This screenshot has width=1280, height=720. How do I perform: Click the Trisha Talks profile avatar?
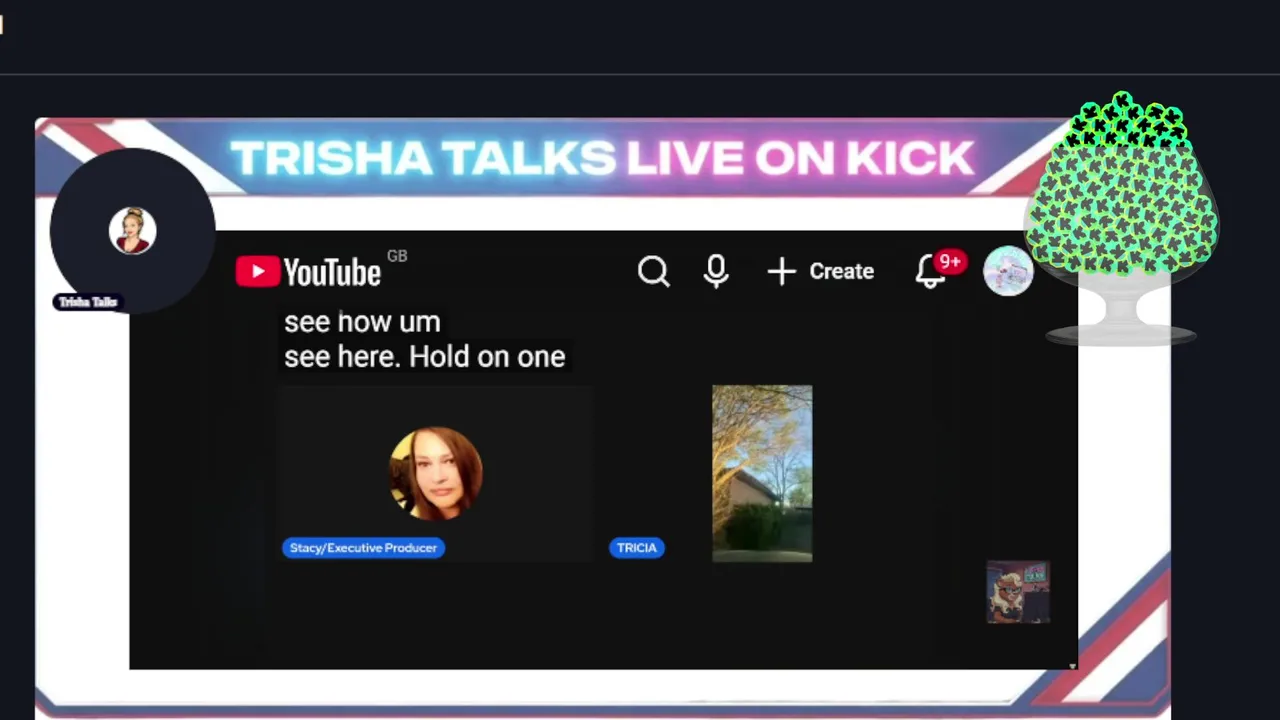(132, 231)
